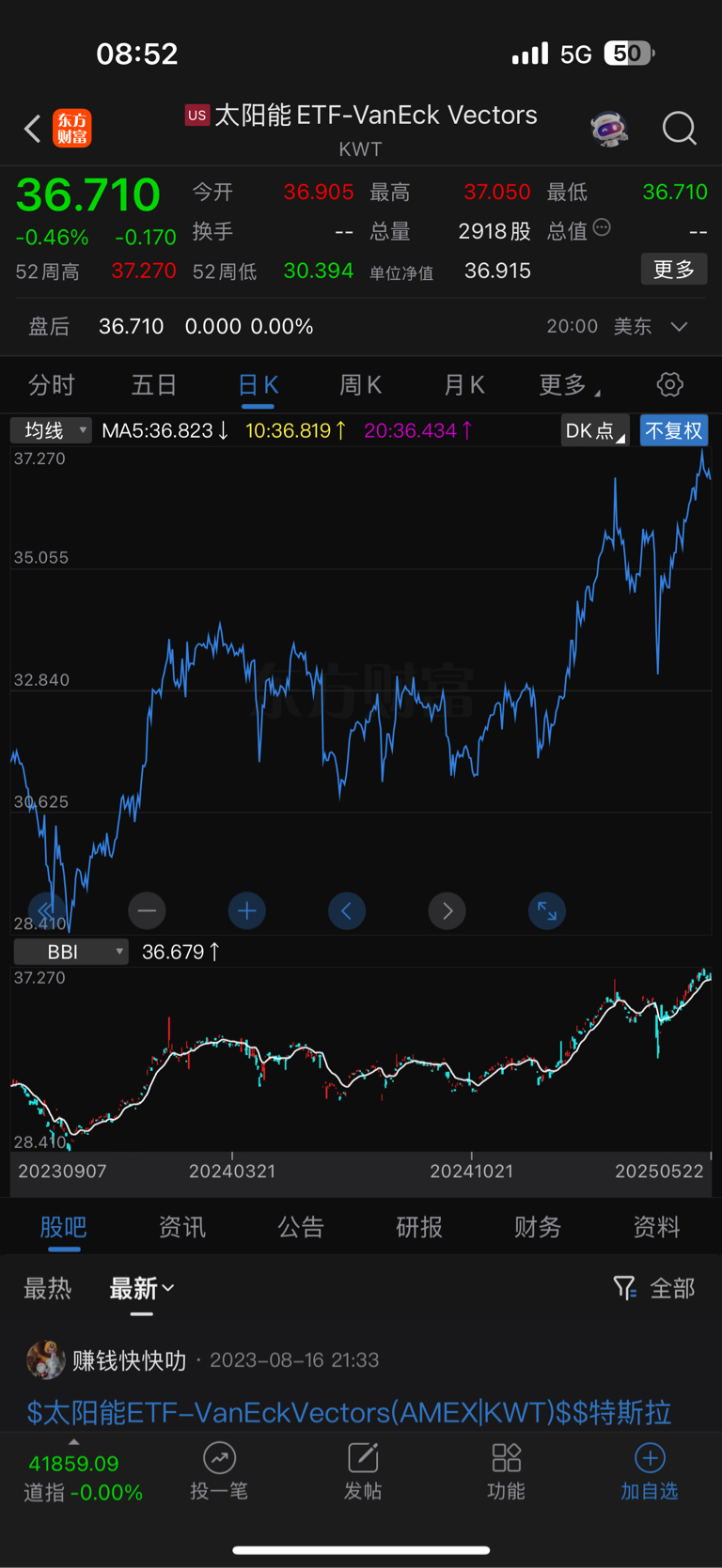Select 最热 post sorting
The width and height of the screenshot is (722, 1568).
pyautogui.click(x=48, y=1288)
